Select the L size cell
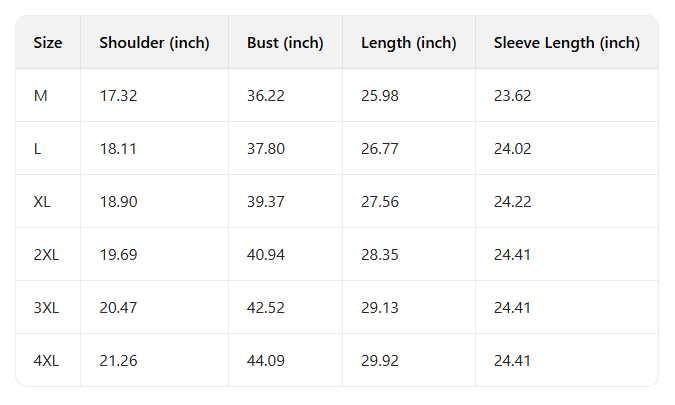The height and width of the screenshot is (405, 675). point(38,149)
